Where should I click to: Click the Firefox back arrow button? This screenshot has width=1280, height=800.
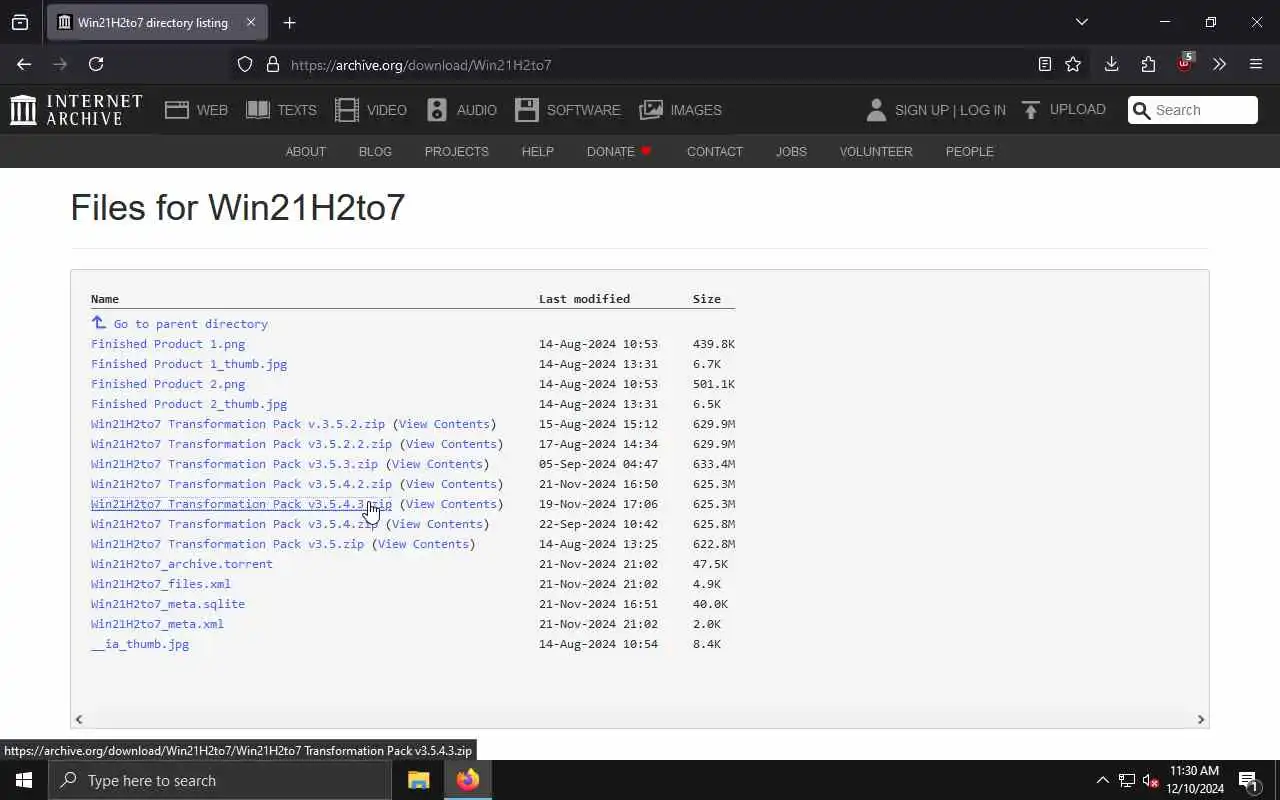(24, 64)
